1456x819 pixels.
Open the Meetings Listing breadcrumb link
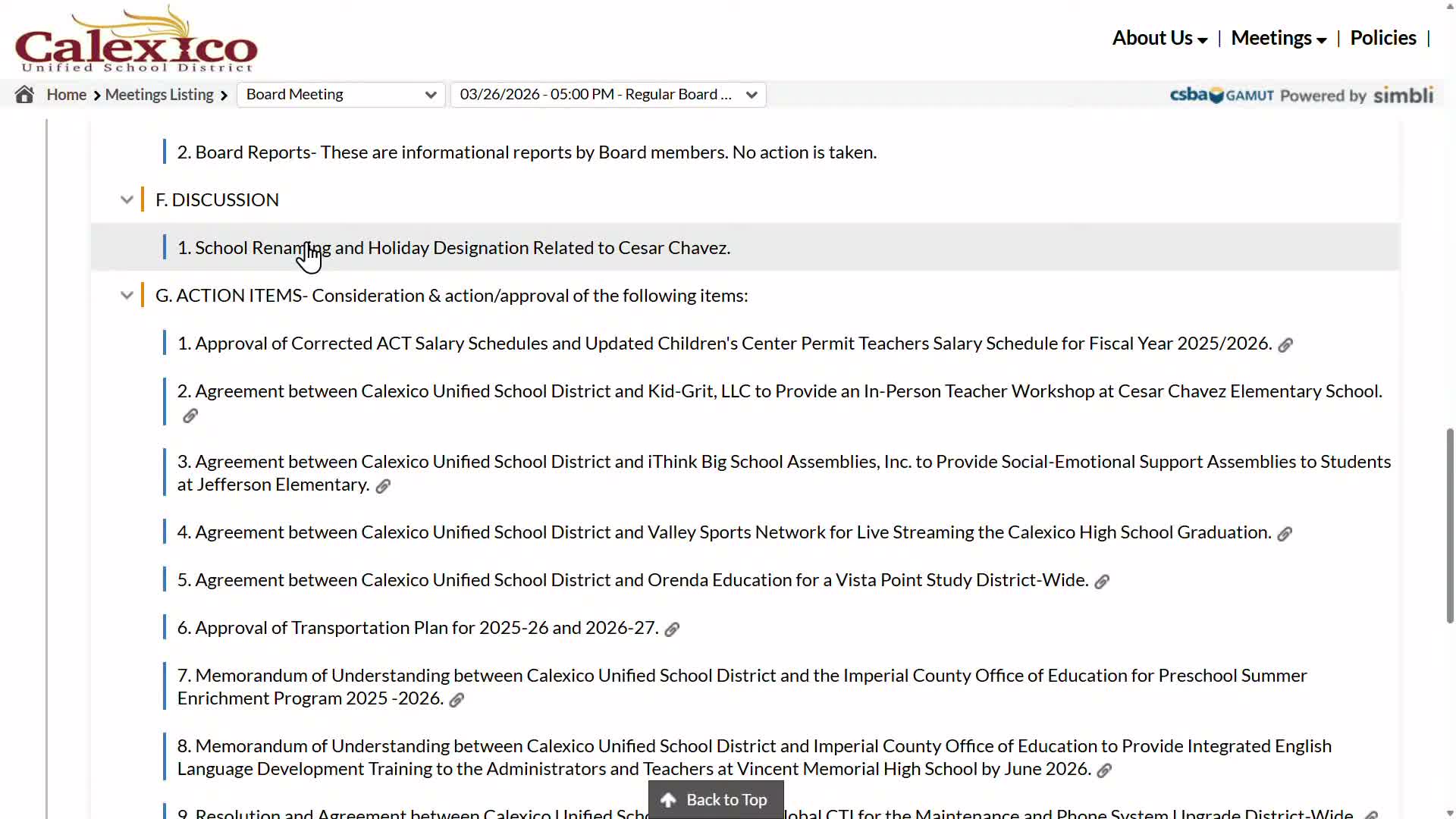click(159, 95)
